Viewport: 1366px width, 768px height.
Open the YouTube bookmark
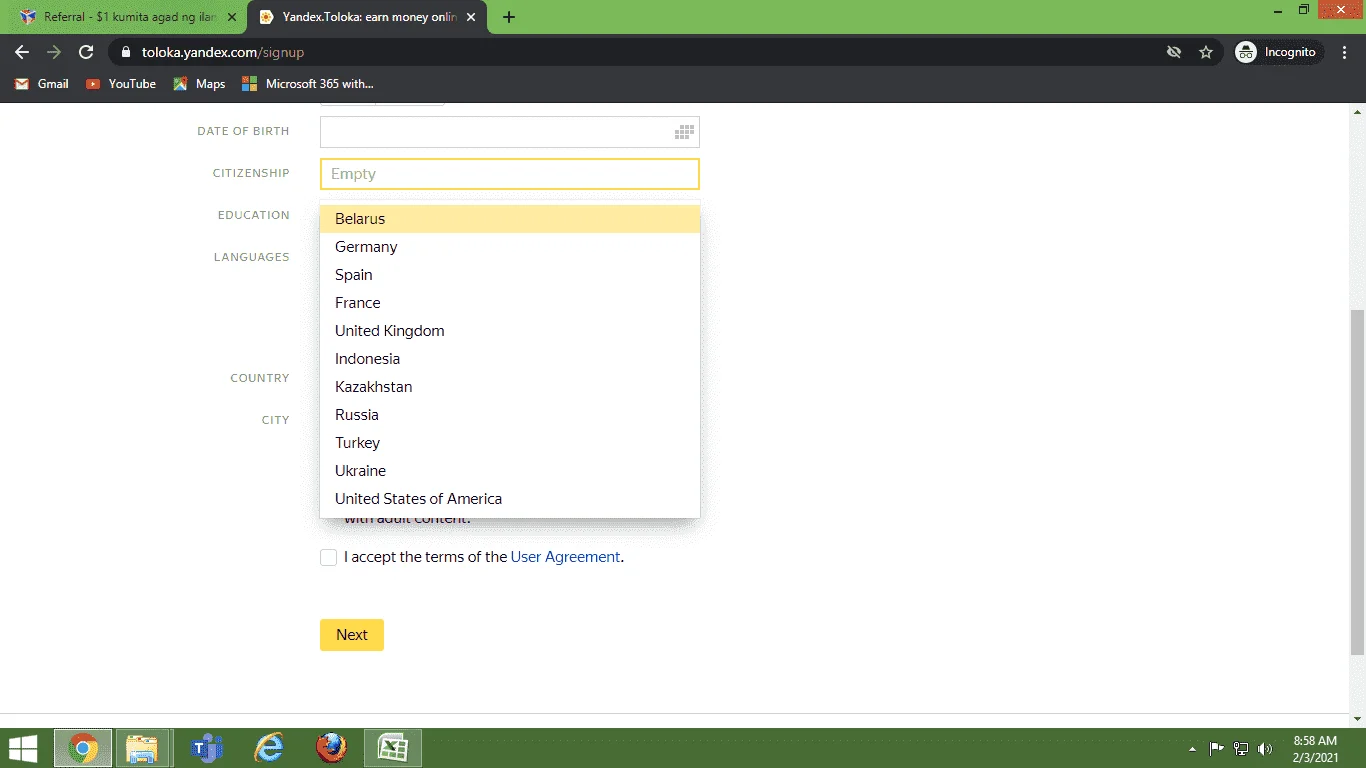click(121, 84)
